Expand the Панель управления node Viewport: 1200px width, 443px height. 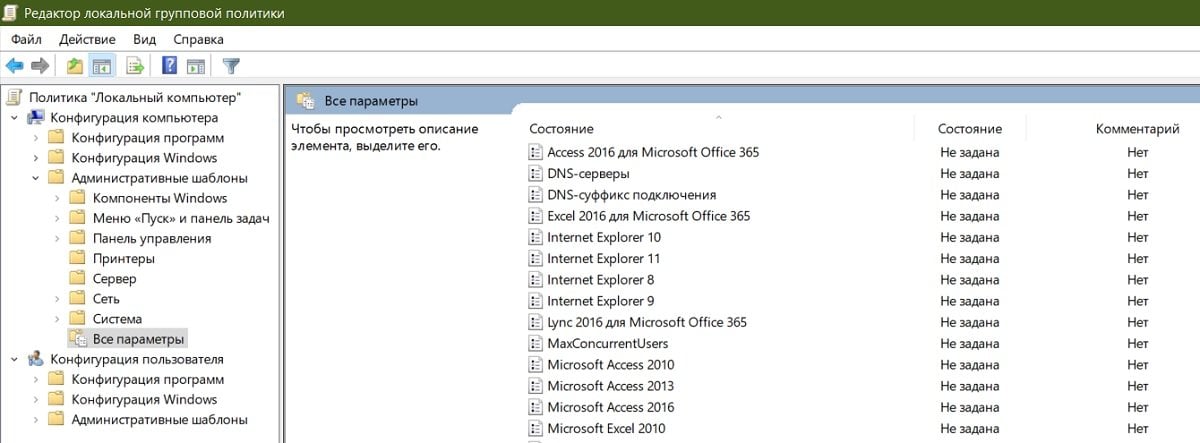pos(57,238)
